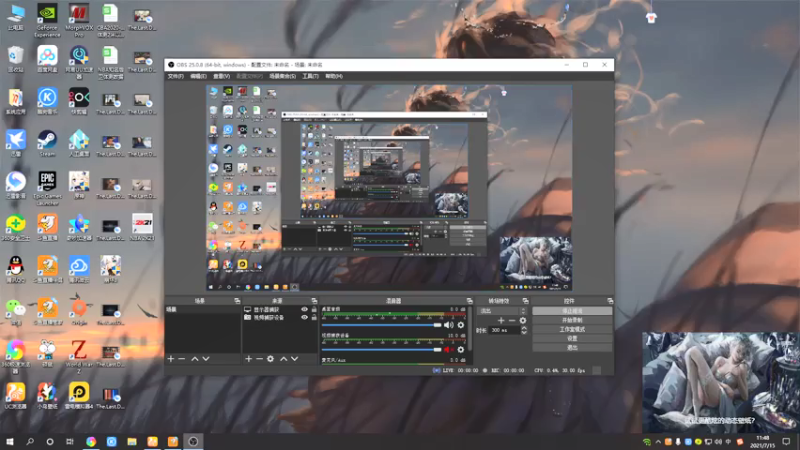800x450 pixels.
Task: Undock the Controls panel
Action: [x=610, y=301]
